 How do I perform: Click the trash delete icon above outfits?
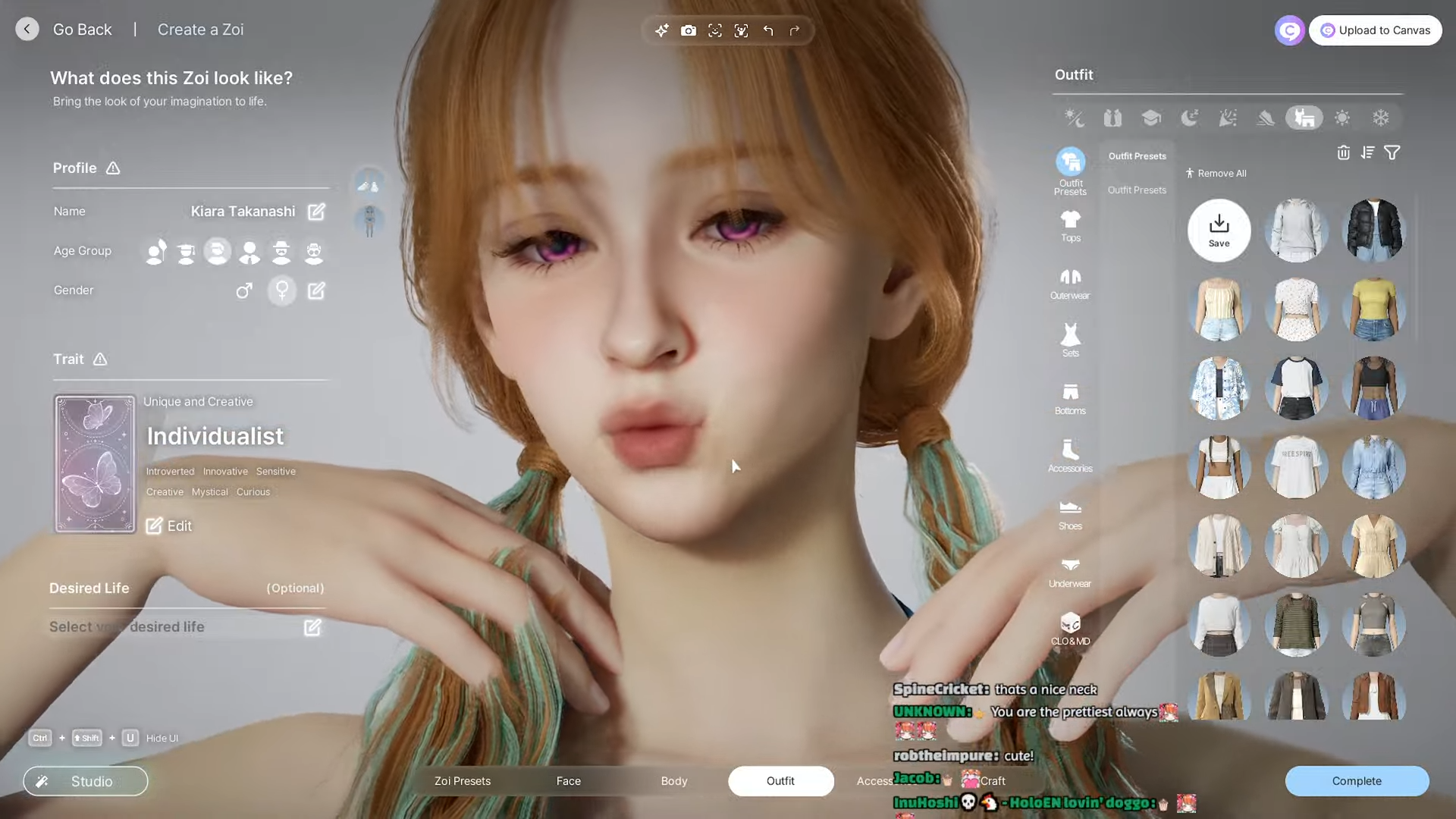(1343, 152)
